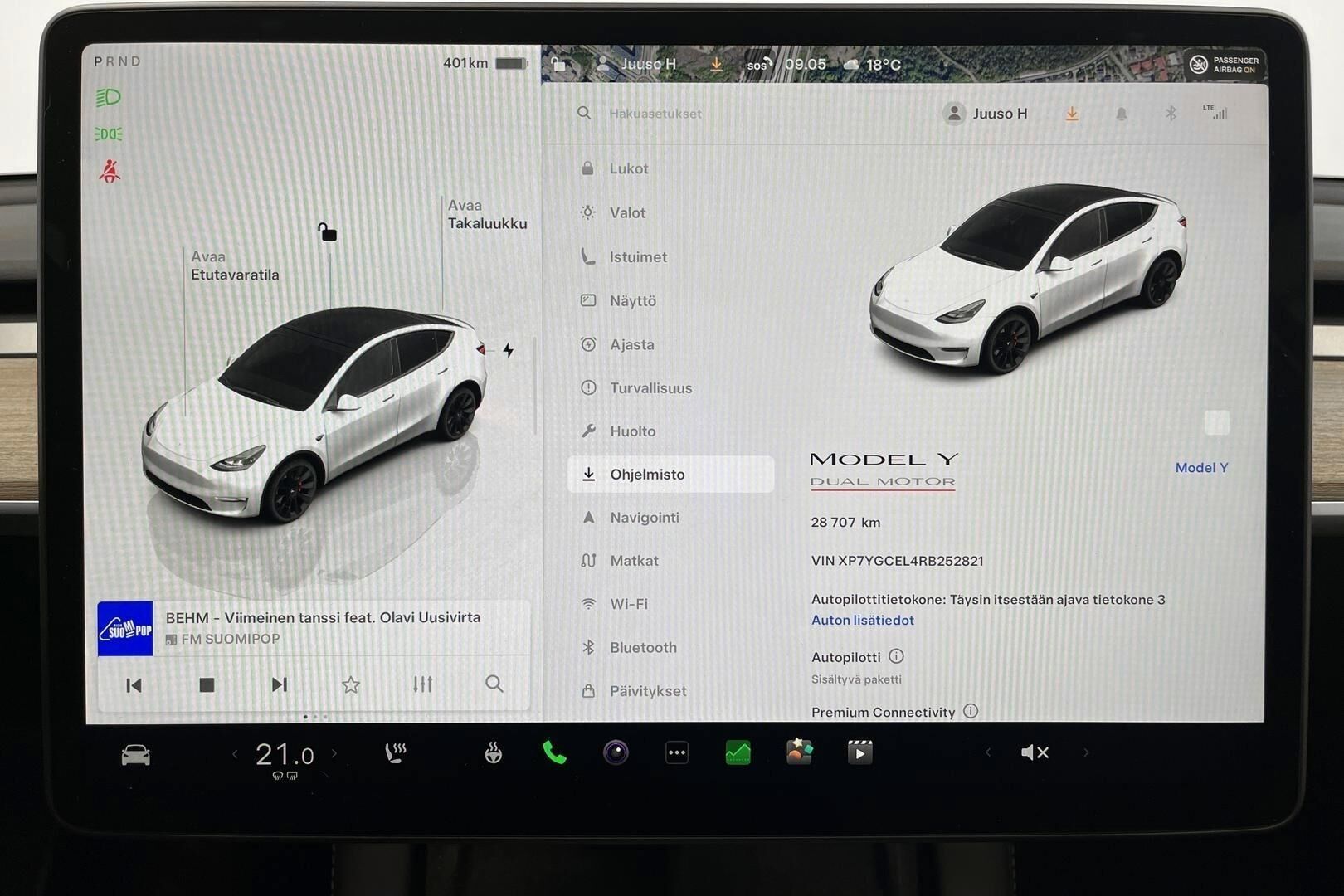Tap the passenger airbag indicator
1344x896 pixels.
click(x=1224, y=64)
